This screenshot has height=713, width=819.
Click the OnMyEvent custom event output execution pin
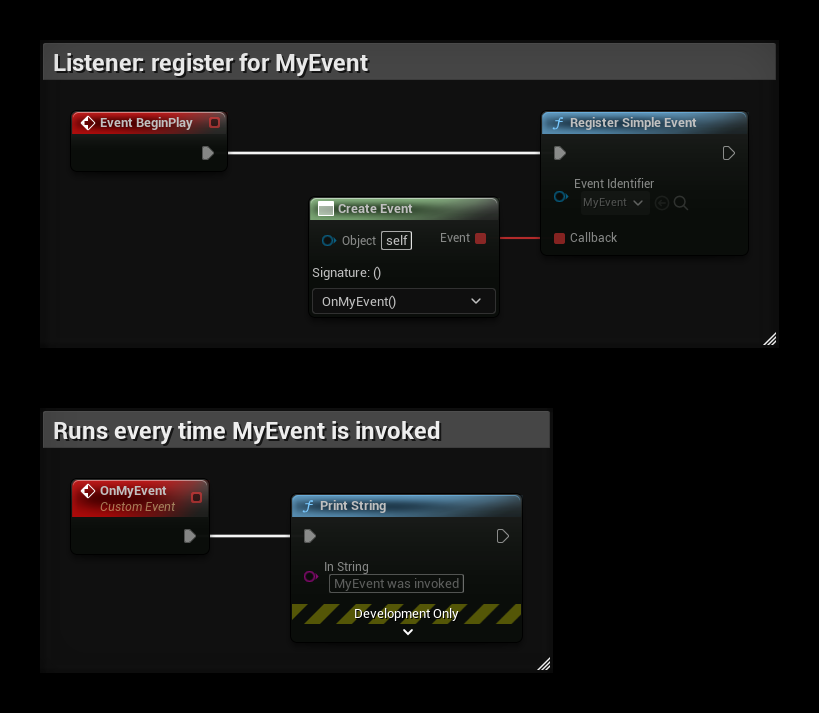[x=190, y=536]
